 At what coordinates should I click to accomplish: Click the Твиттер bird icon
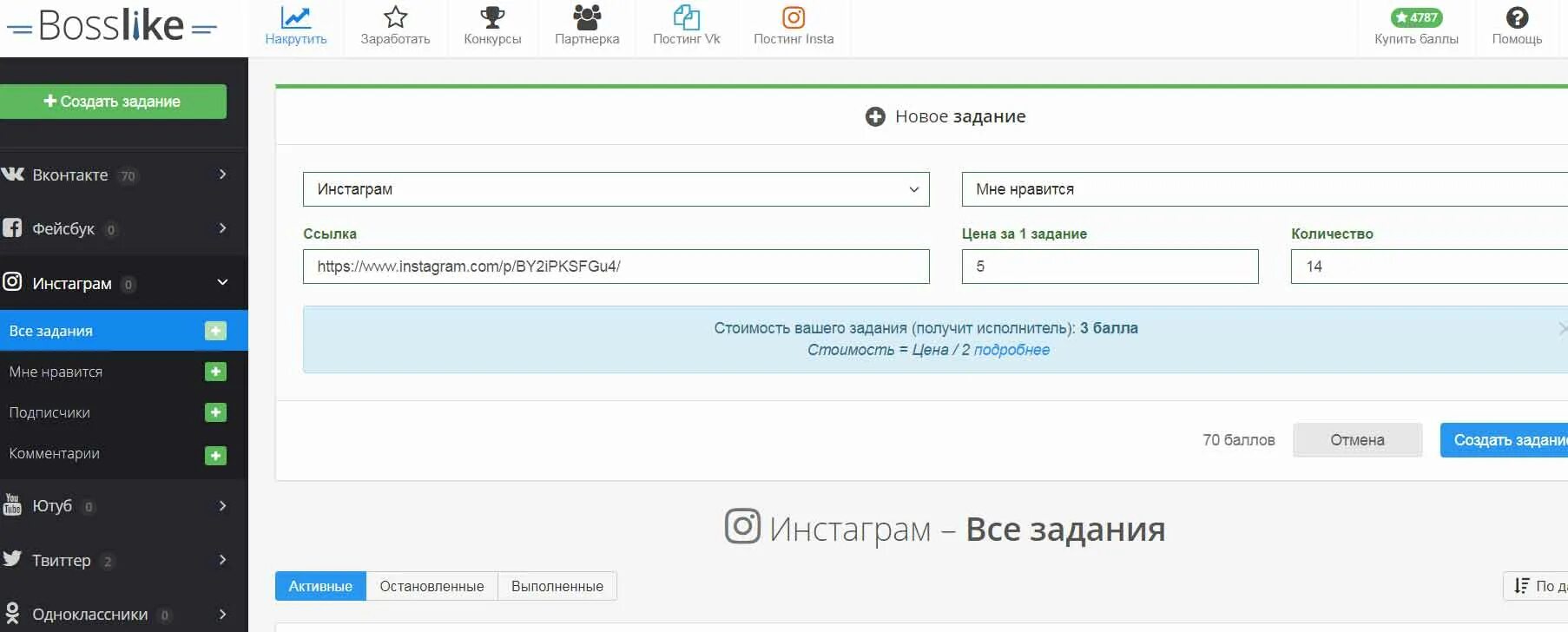coord(12,559)
